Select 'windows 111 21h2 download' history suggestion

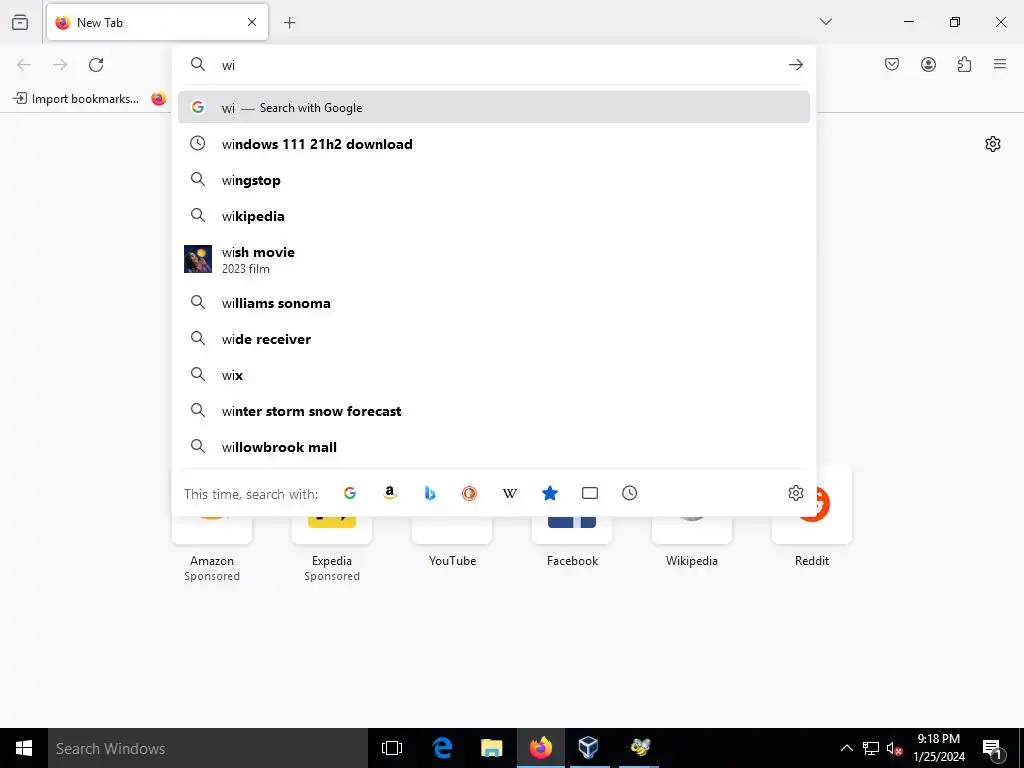click(x=494, y=144)
